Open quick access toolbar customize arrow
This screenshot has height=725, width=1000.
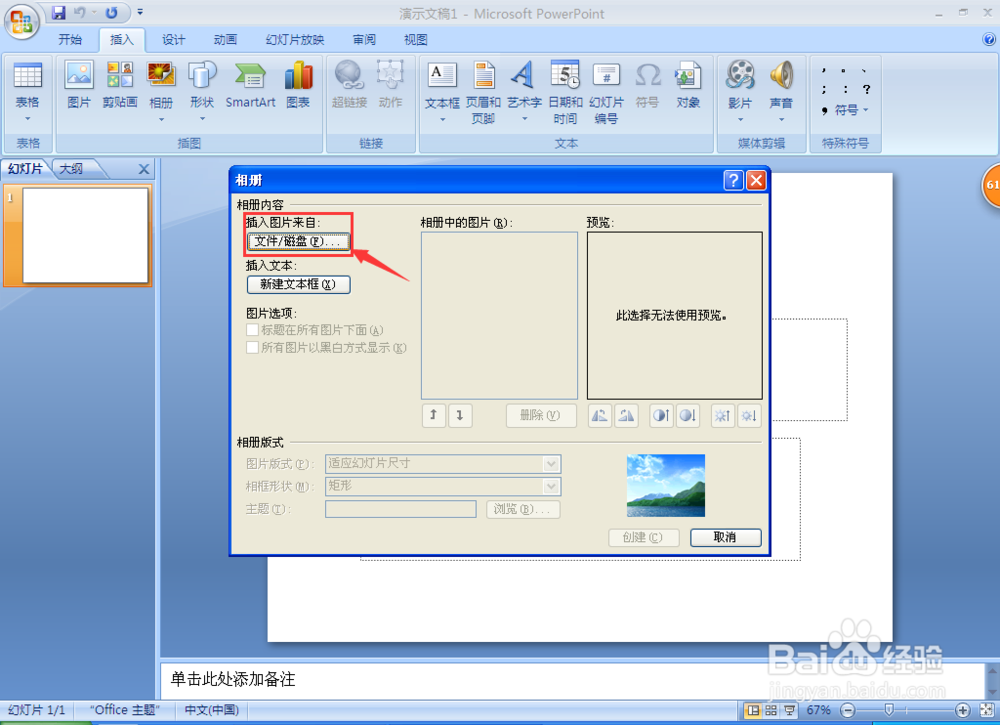tap(140, 12)
